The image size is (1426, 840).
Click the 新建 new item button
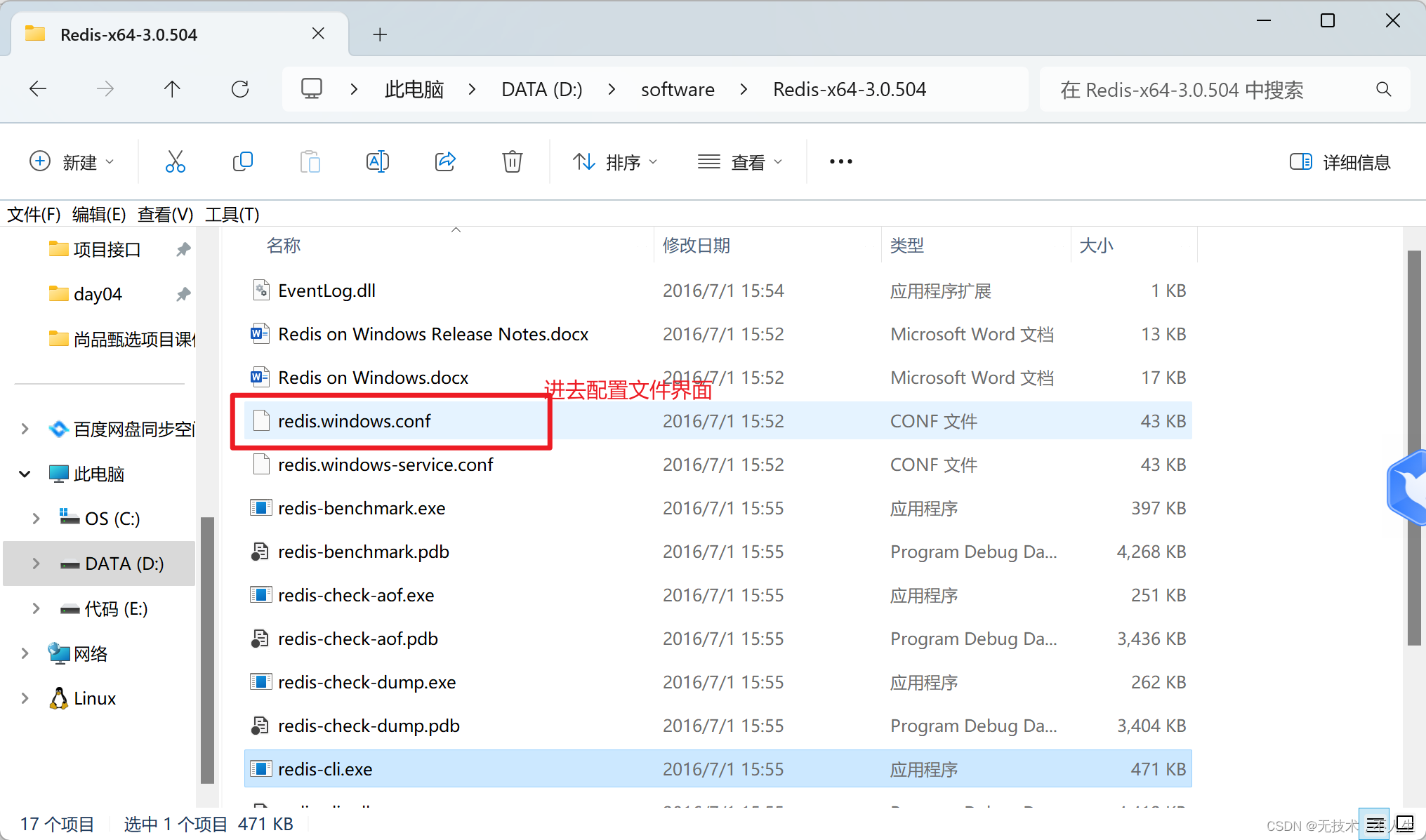pos(71,162)
